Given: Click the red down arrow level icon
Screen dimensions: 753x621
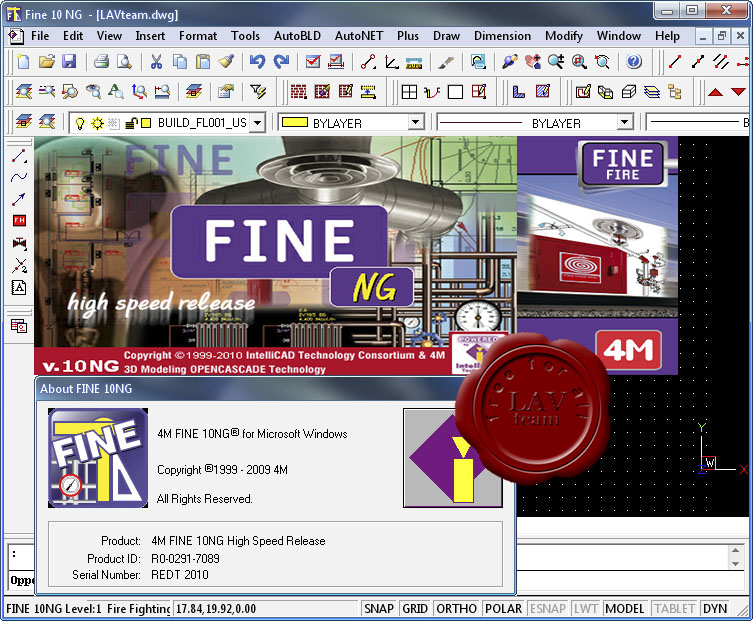Looking at the screenshot, I should pyautogui.click(x=738, y=91).
